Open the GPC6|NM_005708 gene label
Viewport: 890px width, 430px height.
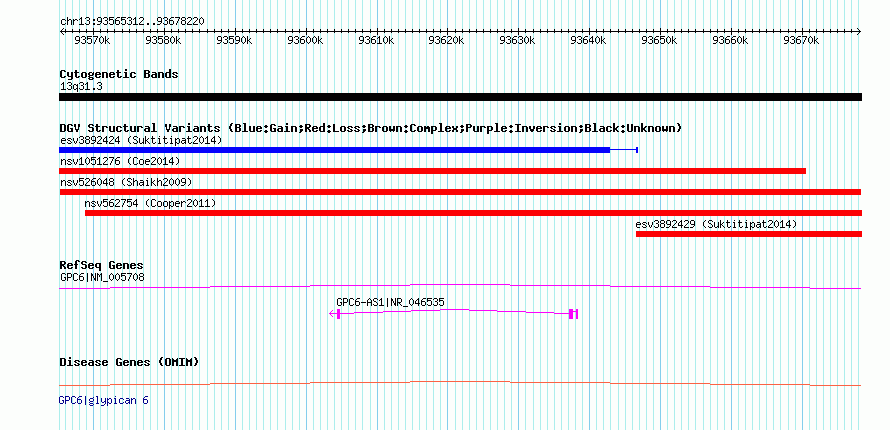102,277
